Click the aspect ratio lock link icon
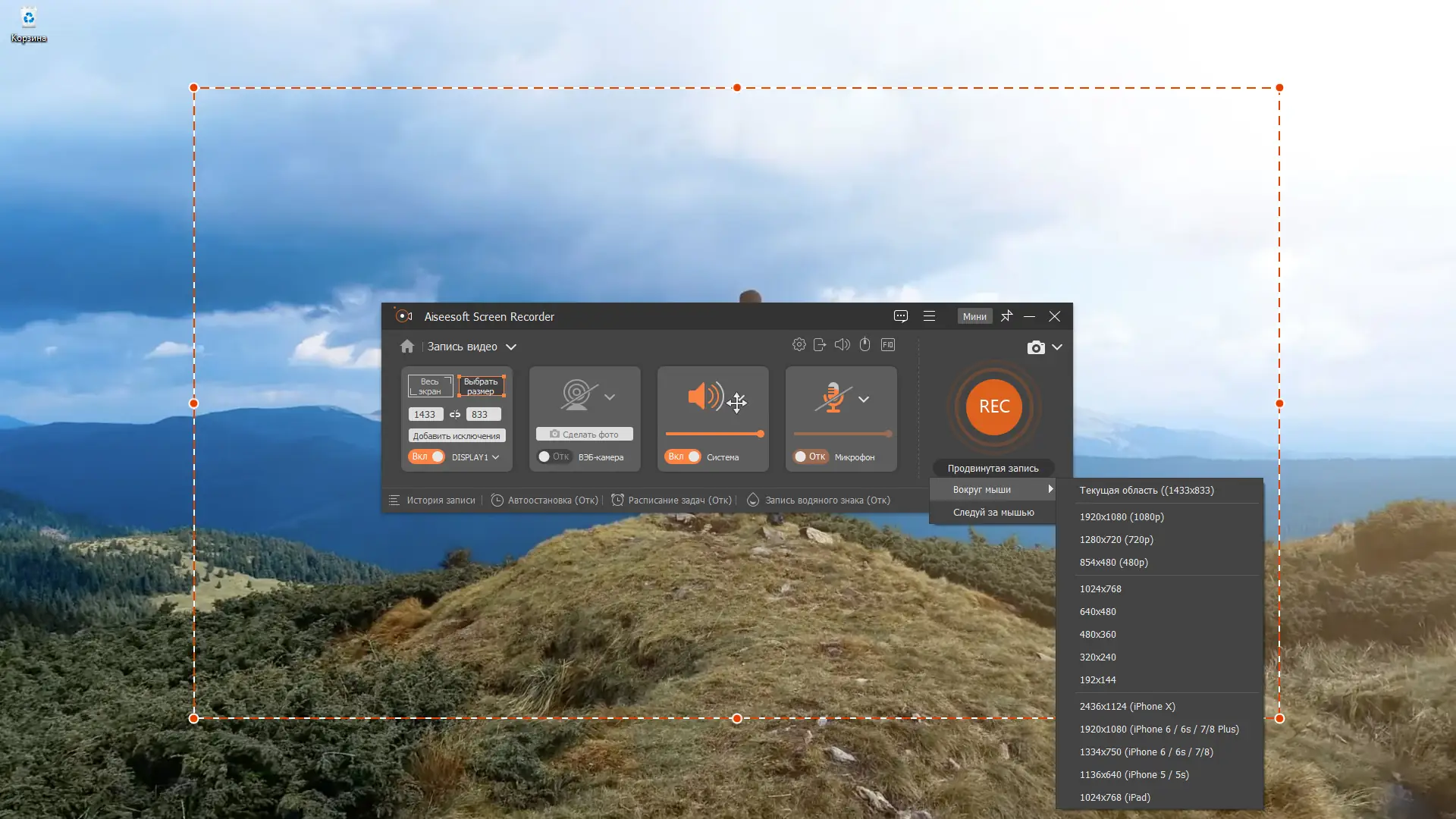 [455, 414]
